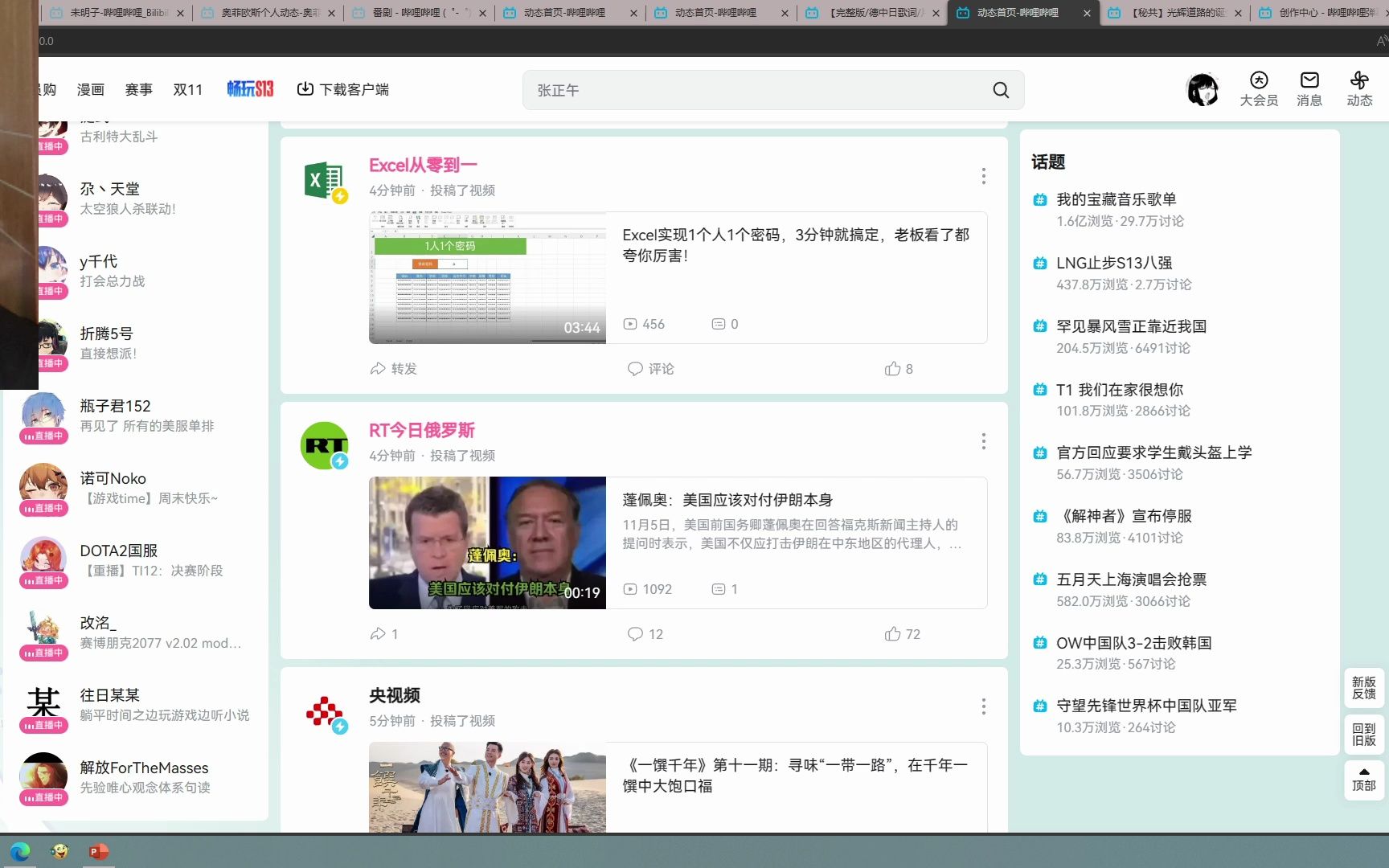
Task: Open RT今日俄罗斯 username link
Action: pos(422,430)
